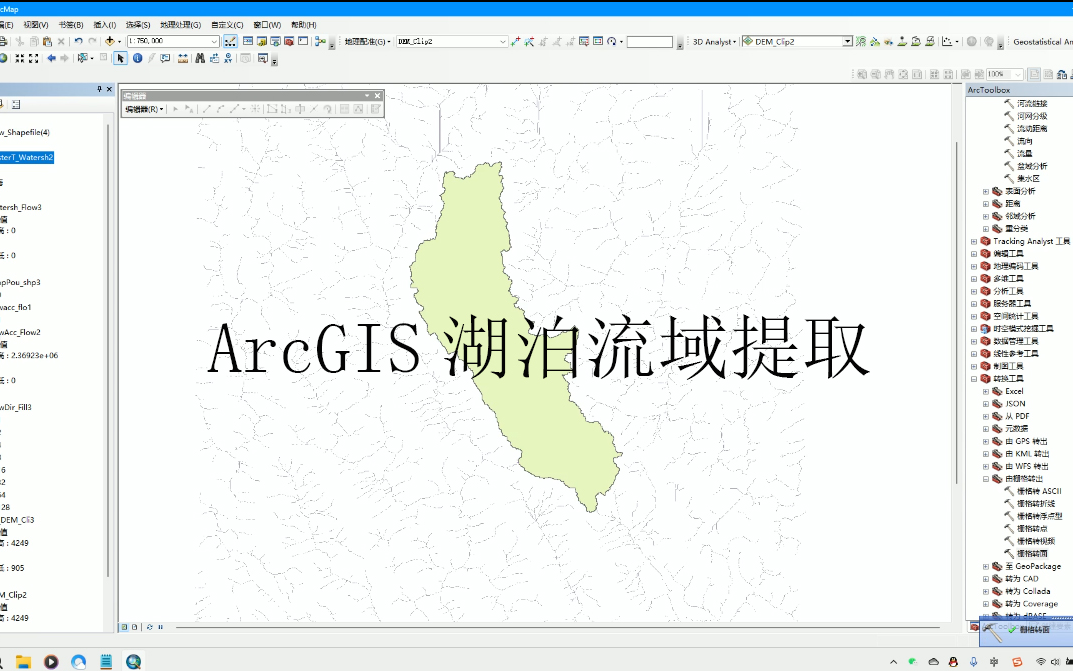Select the 栅格转面 tool in ArcToolbox
This screenshot has height=671, width=1073.
[x=1031, y=553]
